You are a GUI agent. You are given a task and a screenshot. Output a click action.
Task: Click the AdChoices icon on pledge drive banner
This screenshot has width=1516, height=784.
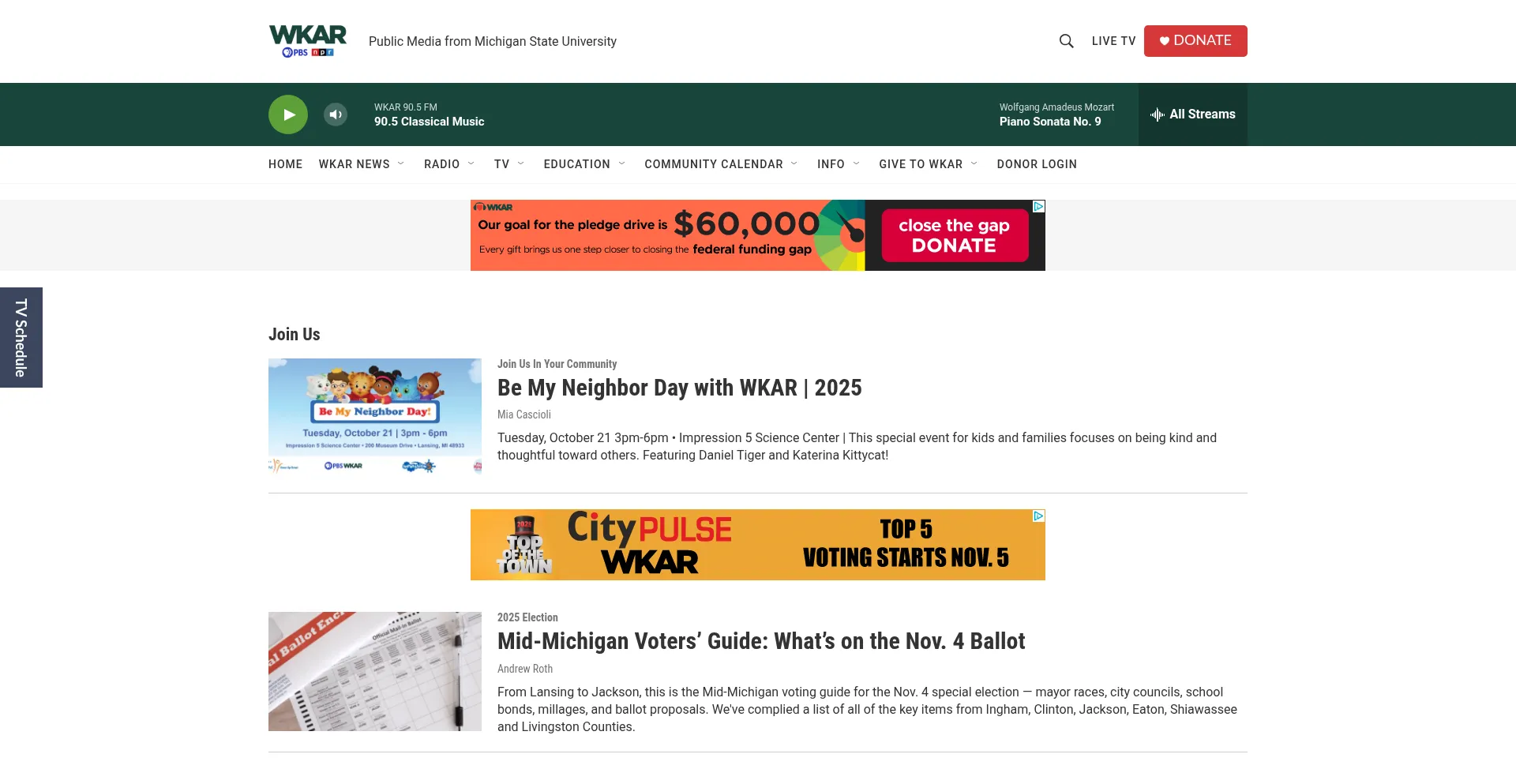(x=1039, y=207)
